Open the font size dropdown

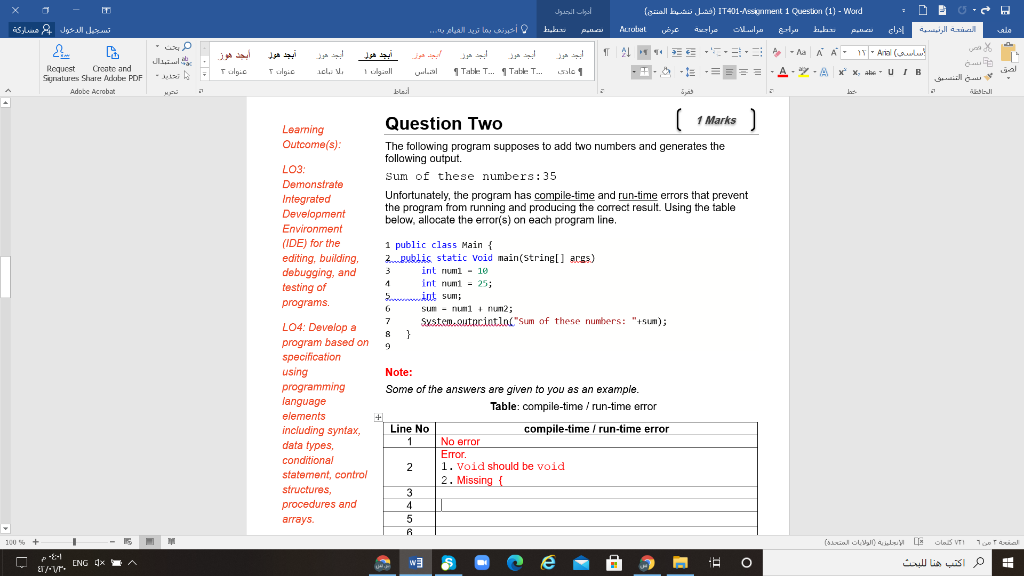[843, 52]
